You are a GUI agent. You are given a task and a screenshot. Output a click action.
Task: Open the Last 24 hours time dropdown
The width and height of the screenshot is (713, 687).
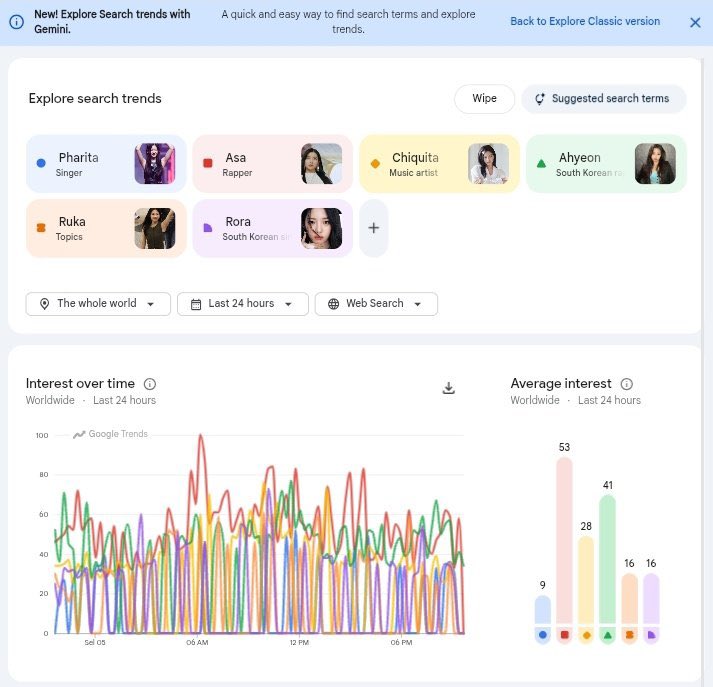[x=243, y=304]
